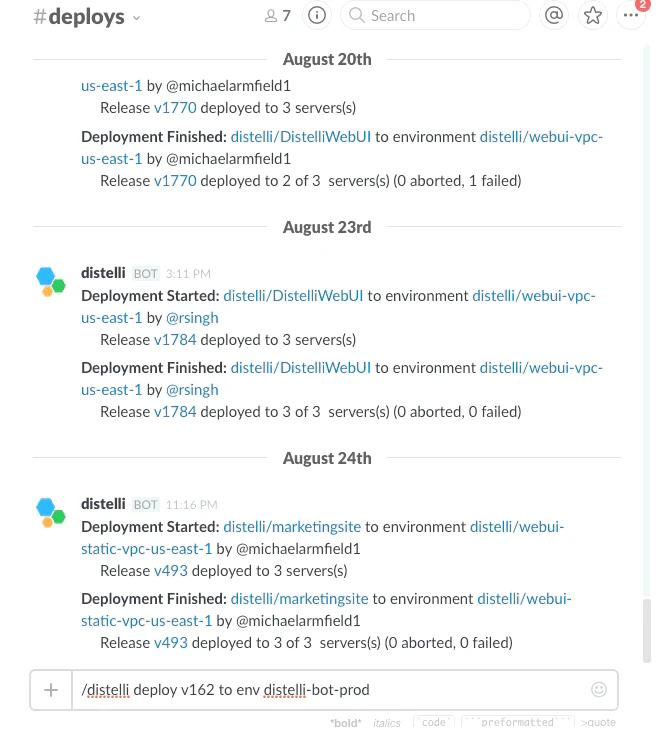Screen dimensions: 659x738
Task: Click distelli bot avatar on August 24th
Action: tap(51, 512)
